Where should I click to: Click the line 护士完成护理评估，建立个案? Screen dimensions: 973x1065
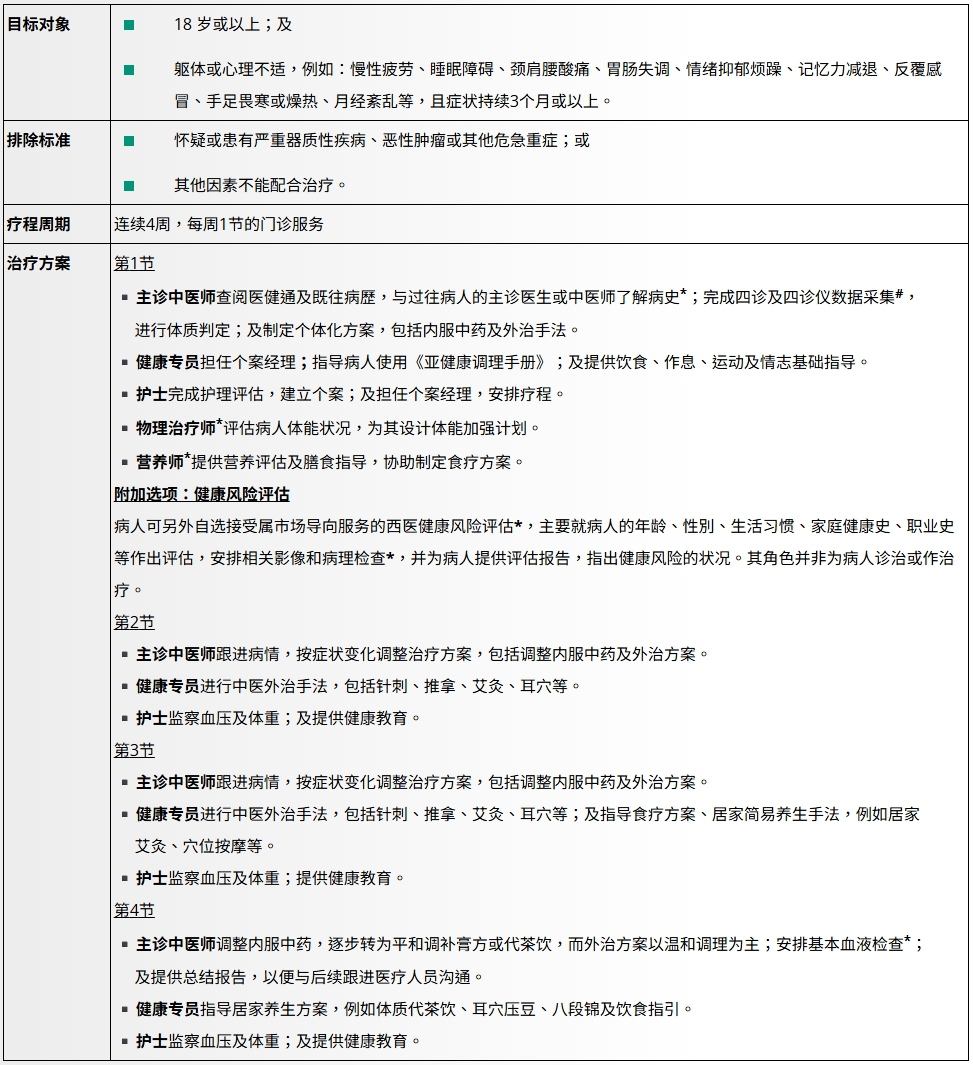coord(350,395)
